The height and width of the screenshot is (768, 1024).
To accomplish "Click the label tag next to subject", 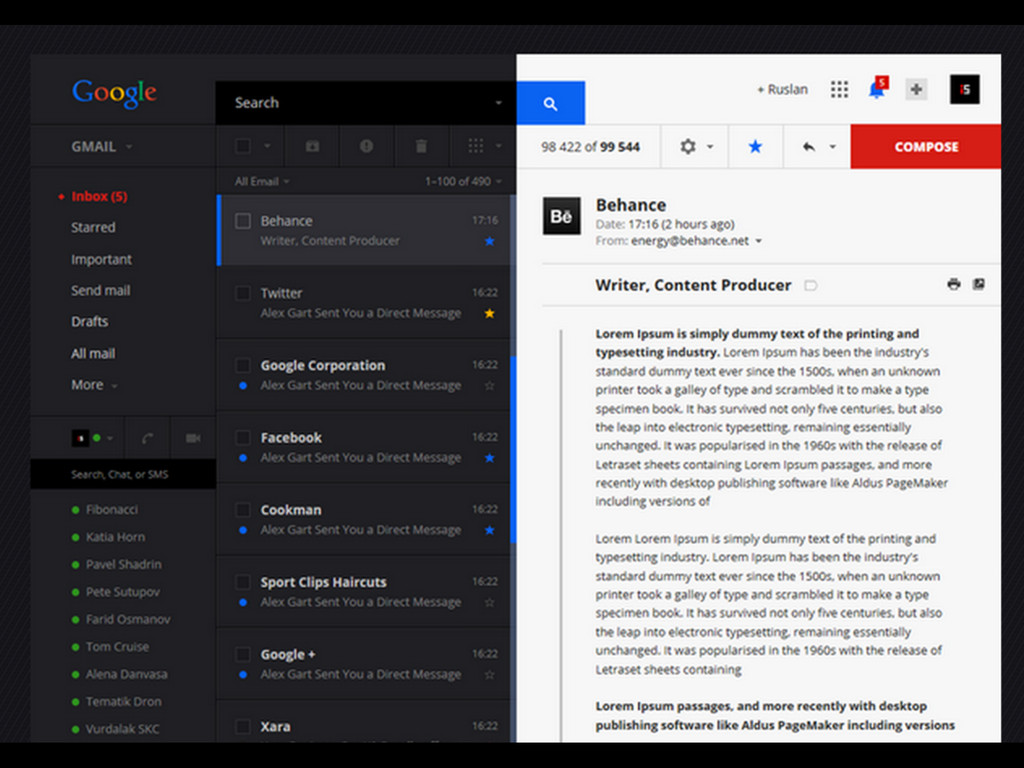I will (810, 285).
